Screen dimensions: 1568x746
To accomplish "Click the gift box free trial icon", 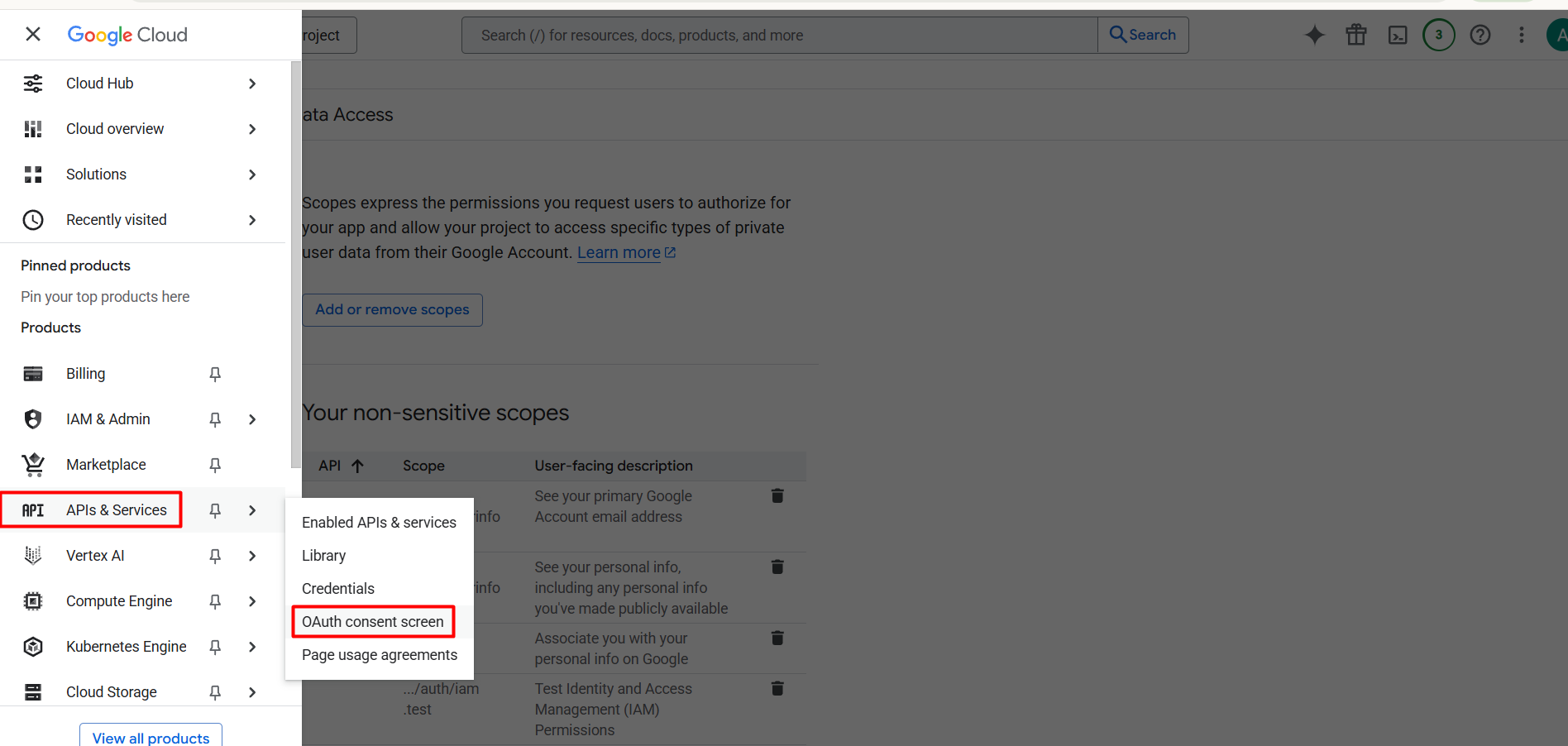I will (x=1356, y=35).
